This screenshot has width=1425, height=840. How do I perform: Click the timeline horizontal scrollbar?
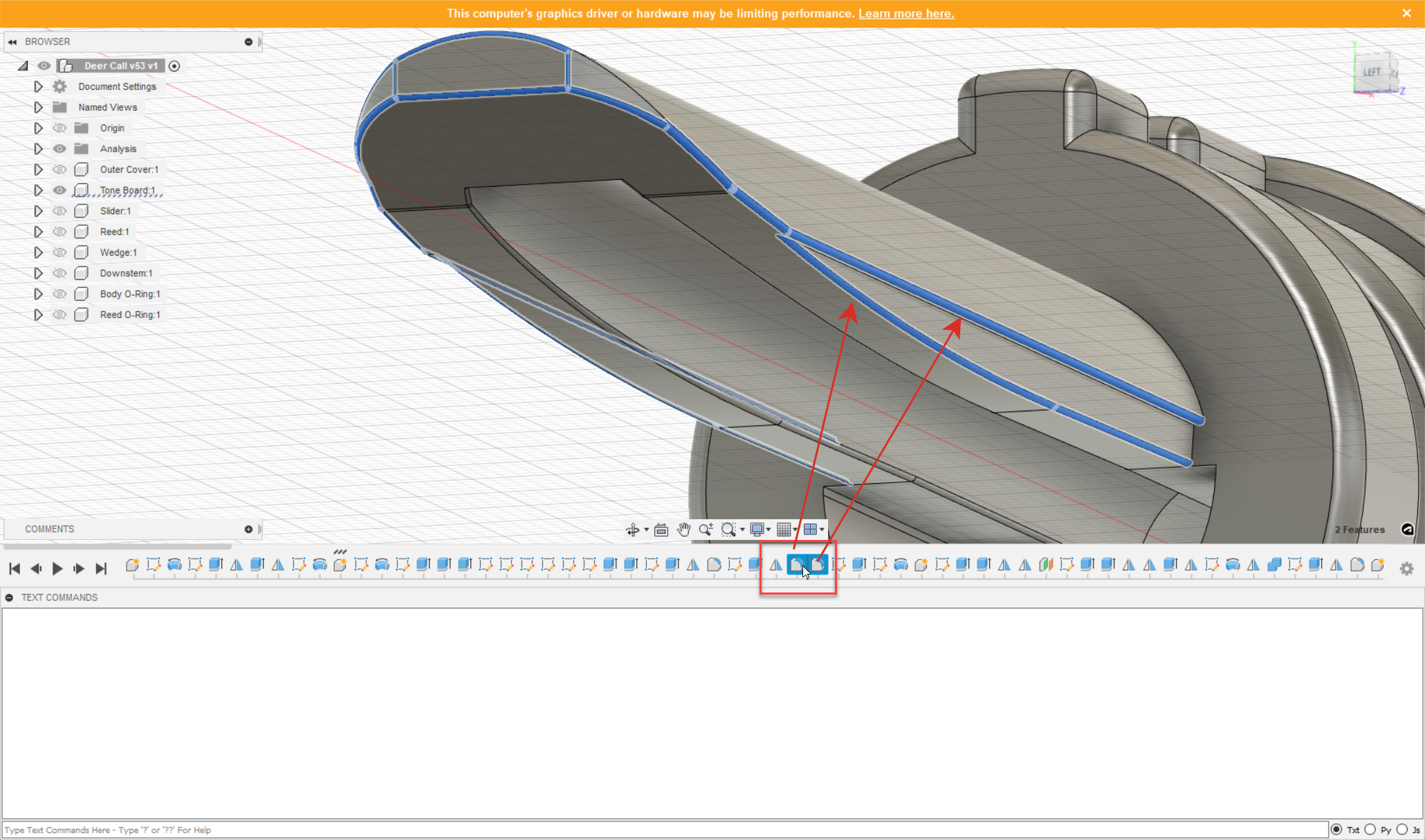pyautogui.click(x=118, y=547)
